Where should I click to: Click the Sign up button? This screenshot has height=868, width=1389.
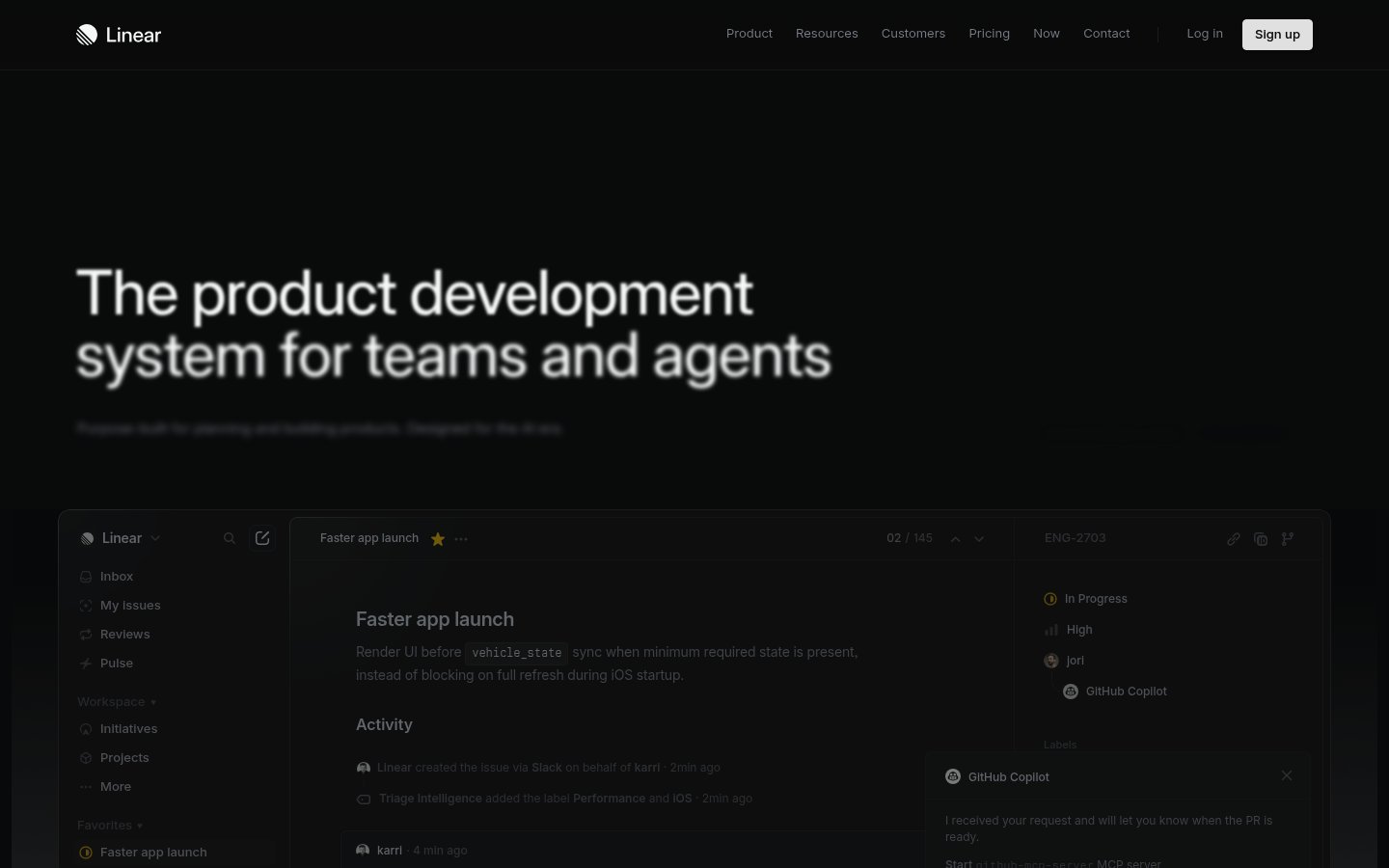tap(1276, 35)
